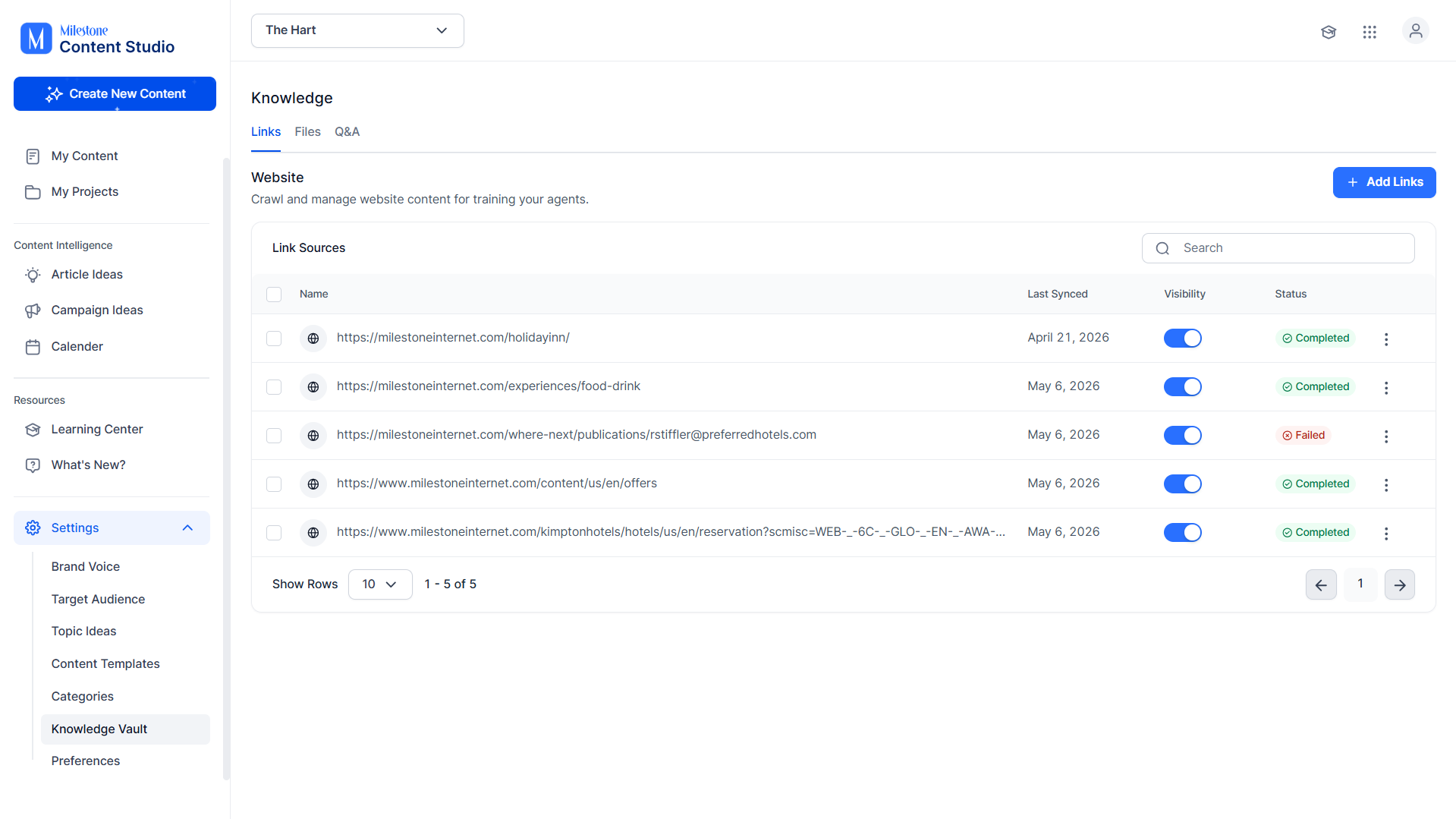Open more options for food-drink row
1456x819 pixels.
(1386, 388)
